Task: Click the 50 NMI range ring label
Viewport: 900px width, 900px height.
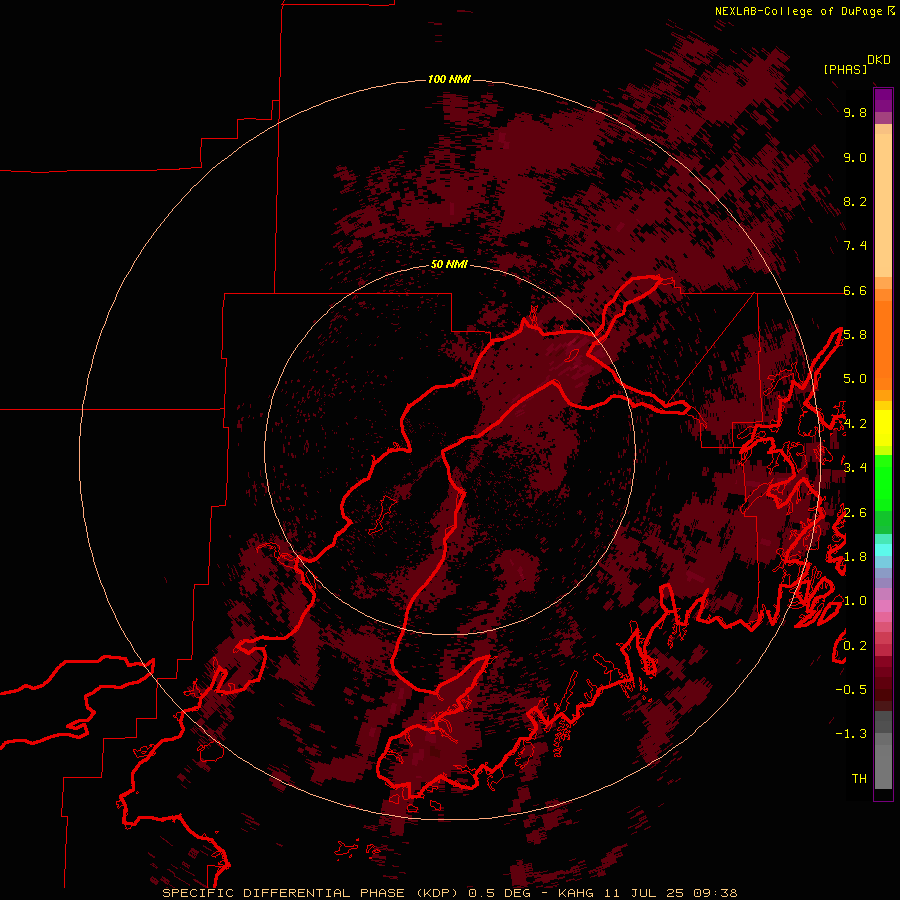Action: [449, 264]
